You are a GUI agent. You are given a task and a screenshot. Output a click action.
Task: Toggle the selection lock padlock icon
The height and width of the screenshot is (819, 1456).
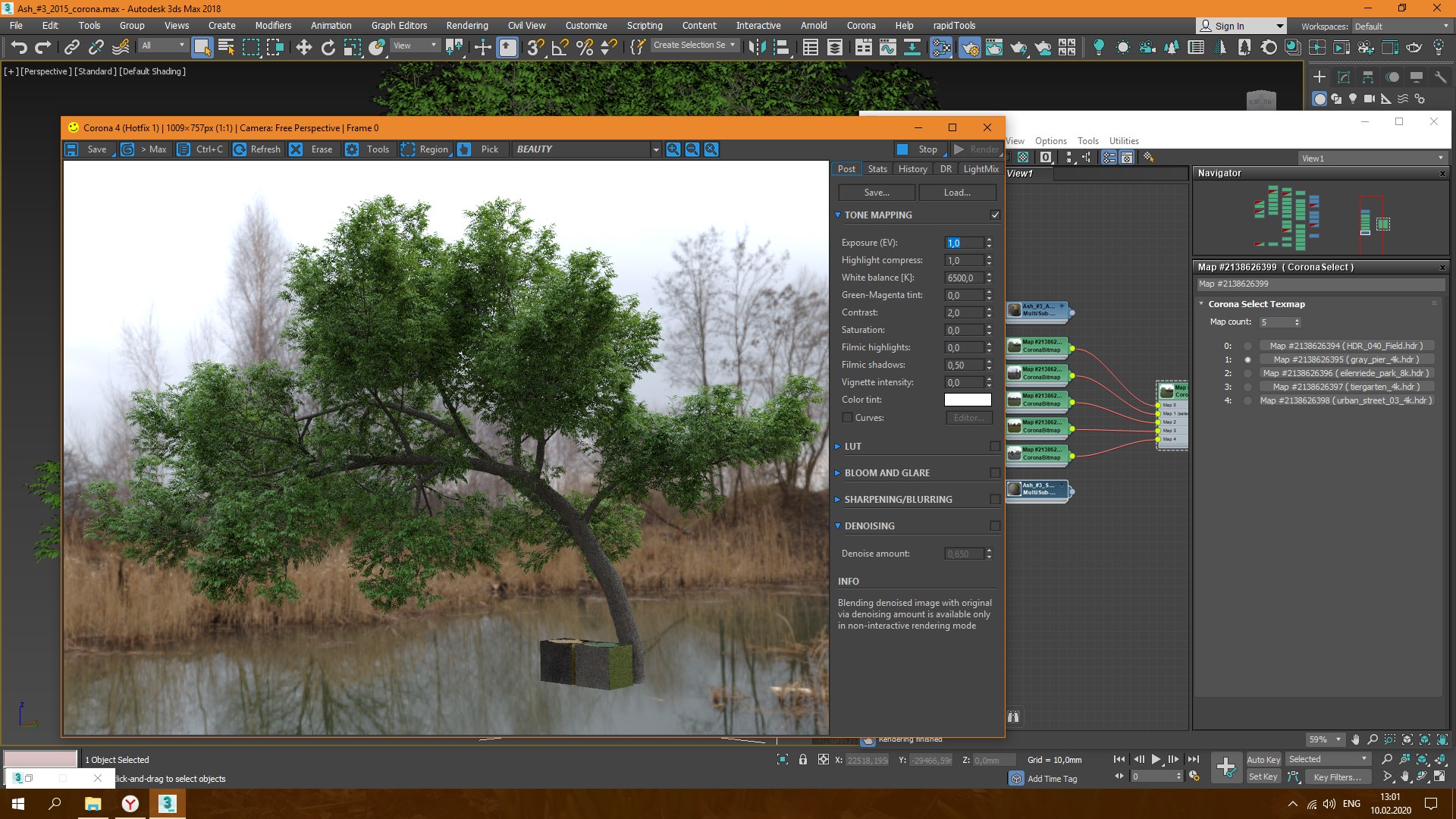803,759
